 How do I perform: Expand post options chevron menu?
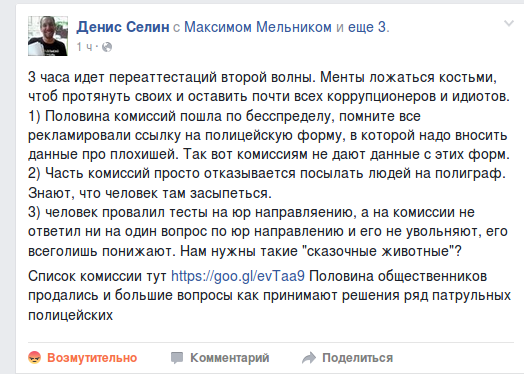[x=509, y=23]
